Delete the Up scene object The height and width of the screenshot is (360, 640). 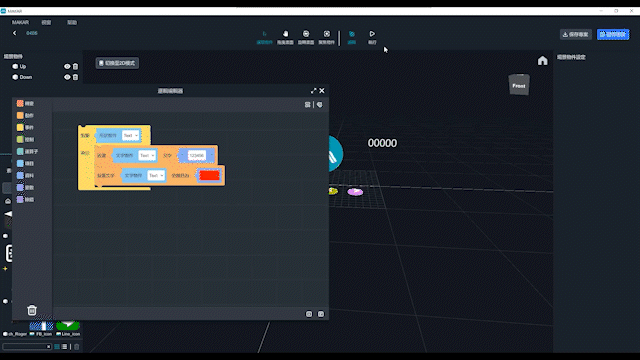pos(76,66)
